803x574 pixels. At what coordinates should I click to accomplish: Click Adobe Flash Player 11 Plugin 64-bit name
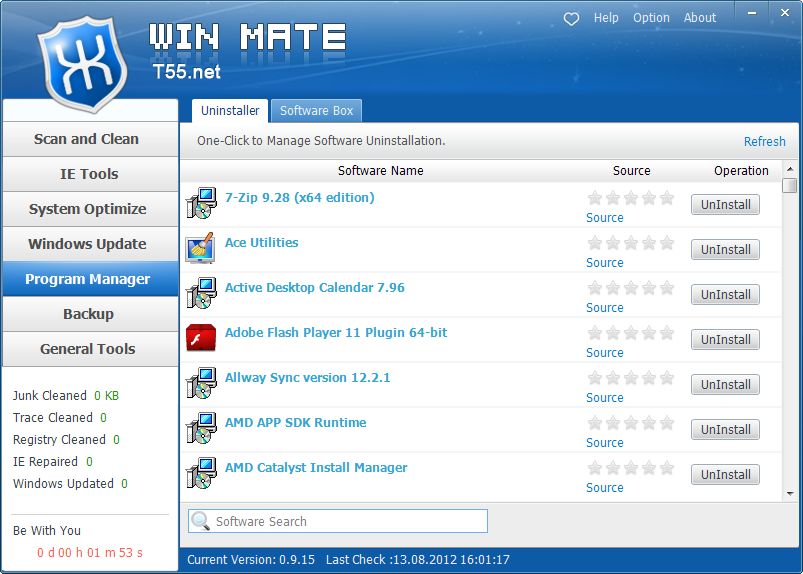(336, 333)
